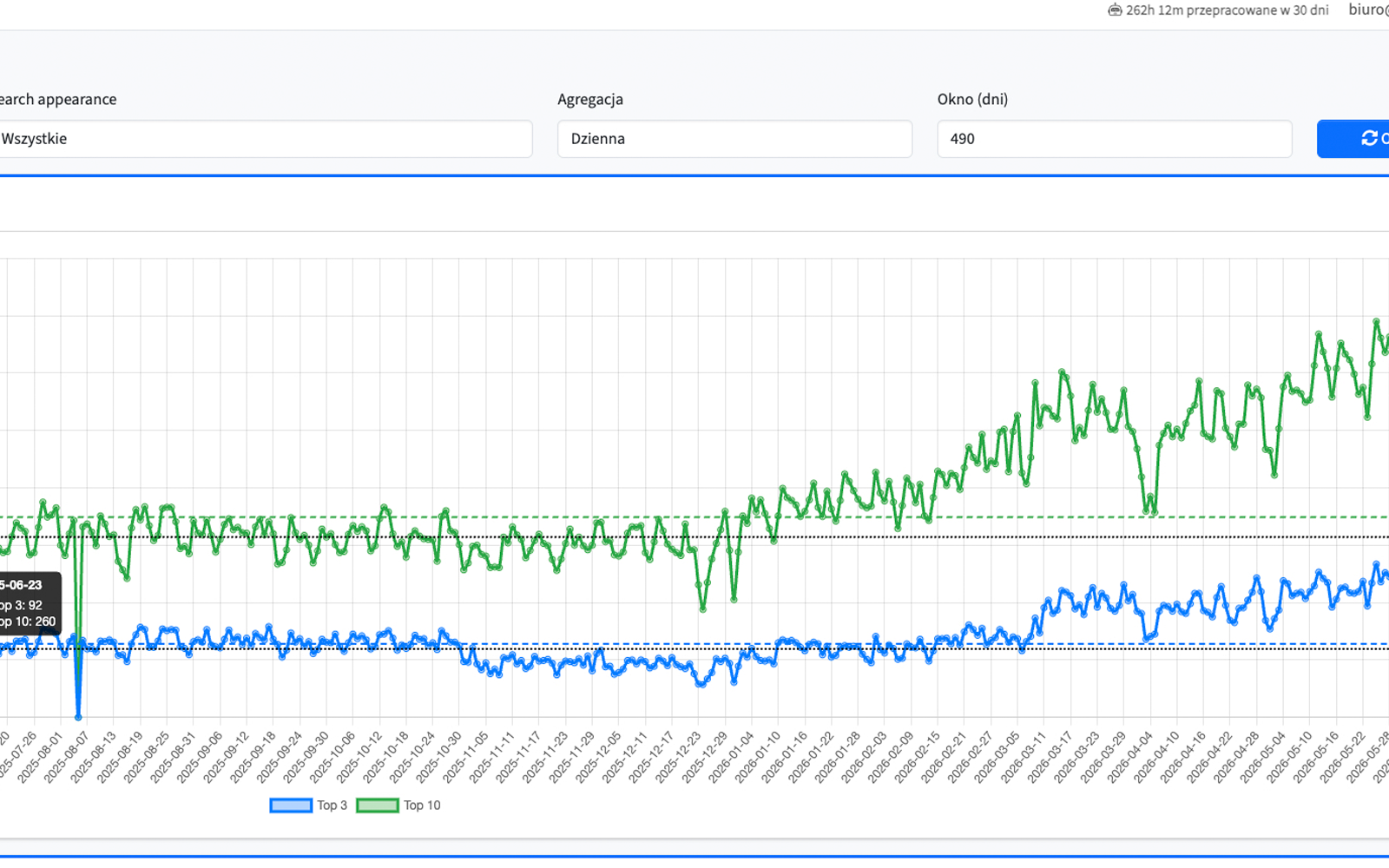The image size is (1389, 868).
Task: Click the x-axis label 2026-03-17
Action: pos(1049,758)
